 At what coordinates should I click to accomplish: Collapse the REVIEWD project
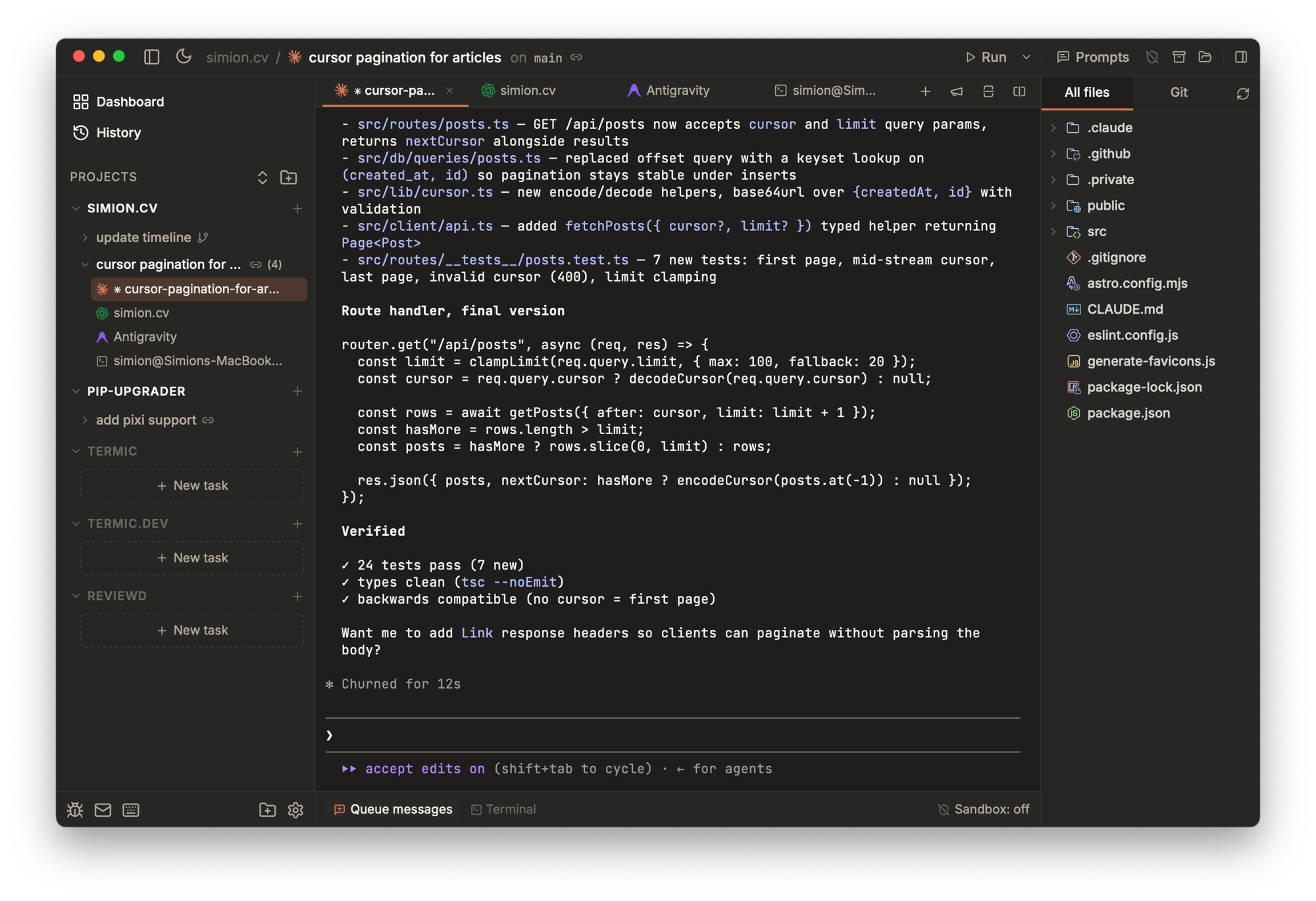click(76, 596)
